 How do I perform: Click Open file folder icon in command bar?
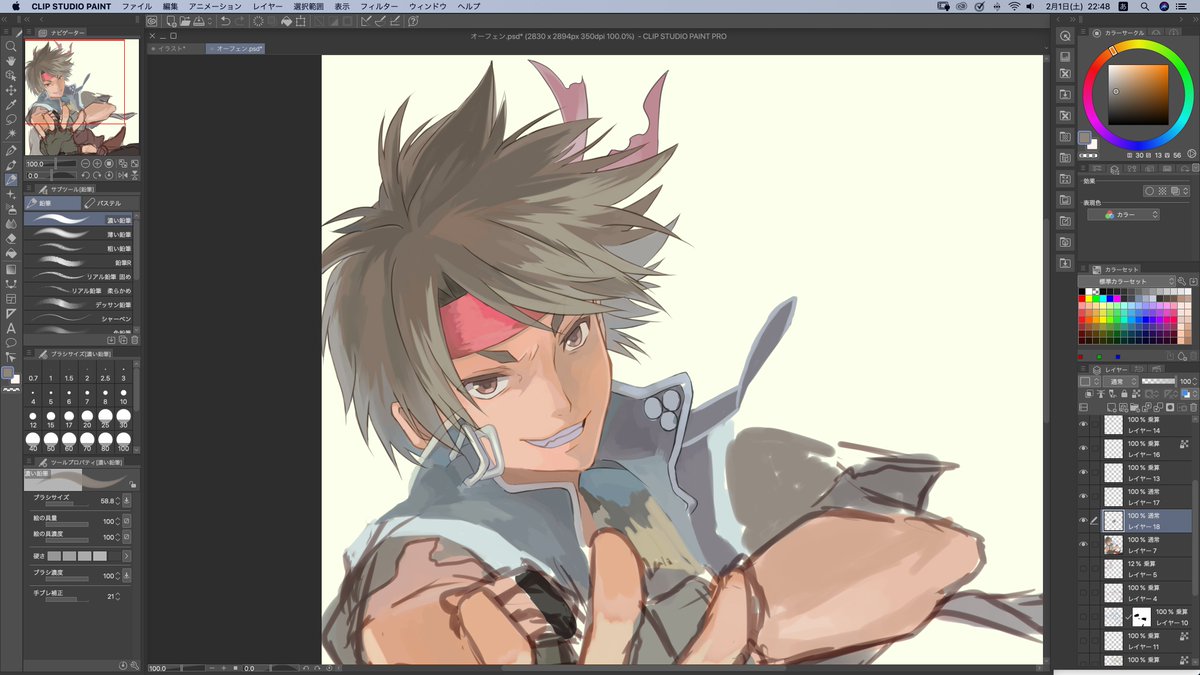click(183, 20)
